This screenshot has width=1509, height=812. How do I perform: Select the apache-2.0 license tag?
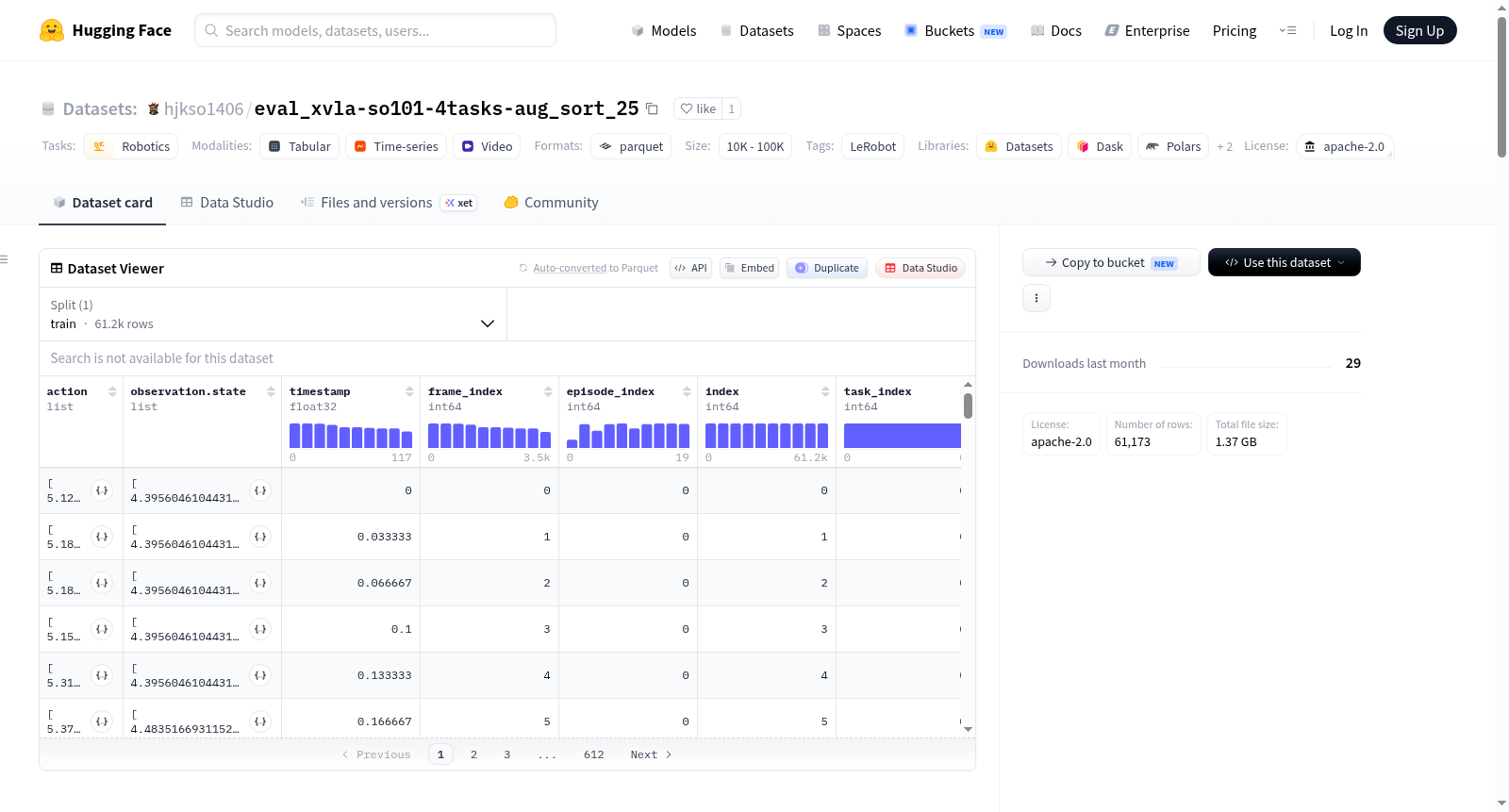tap(1345, 146)
